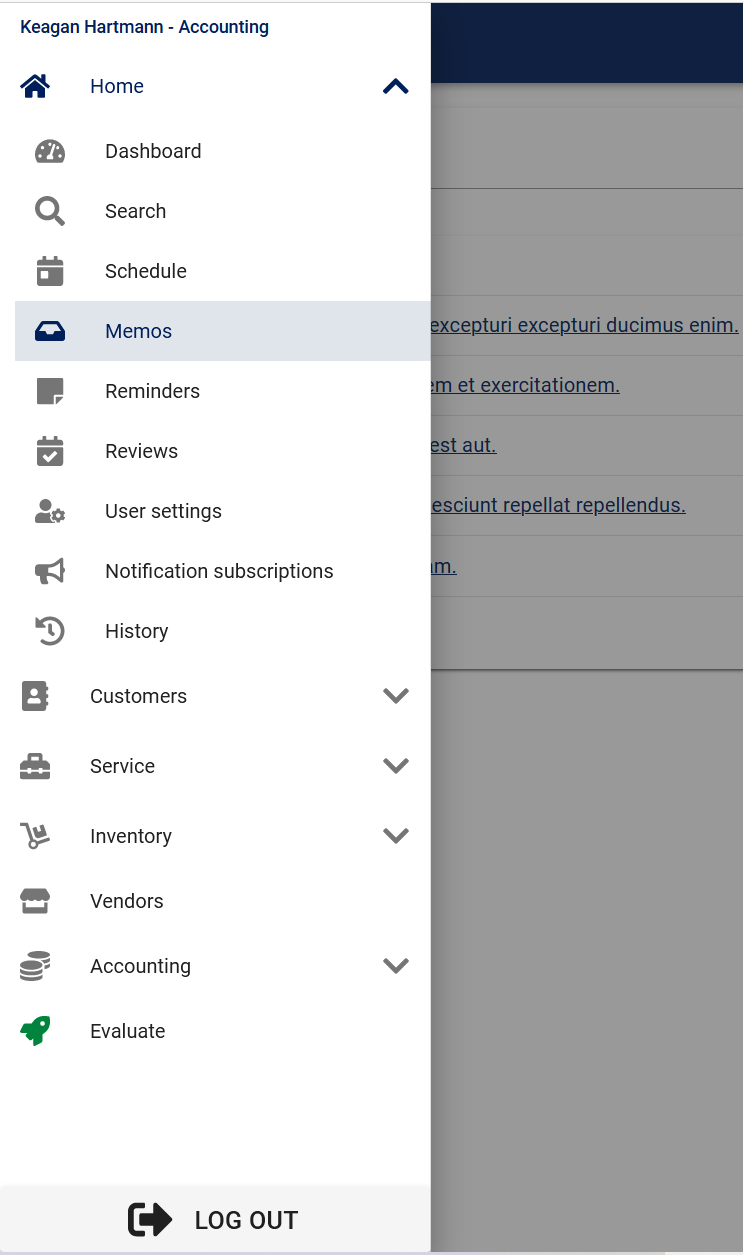Viewport: 743px width, 1255px height.
Task: Click the Accounting coins icon
Action: click(35, 966)
